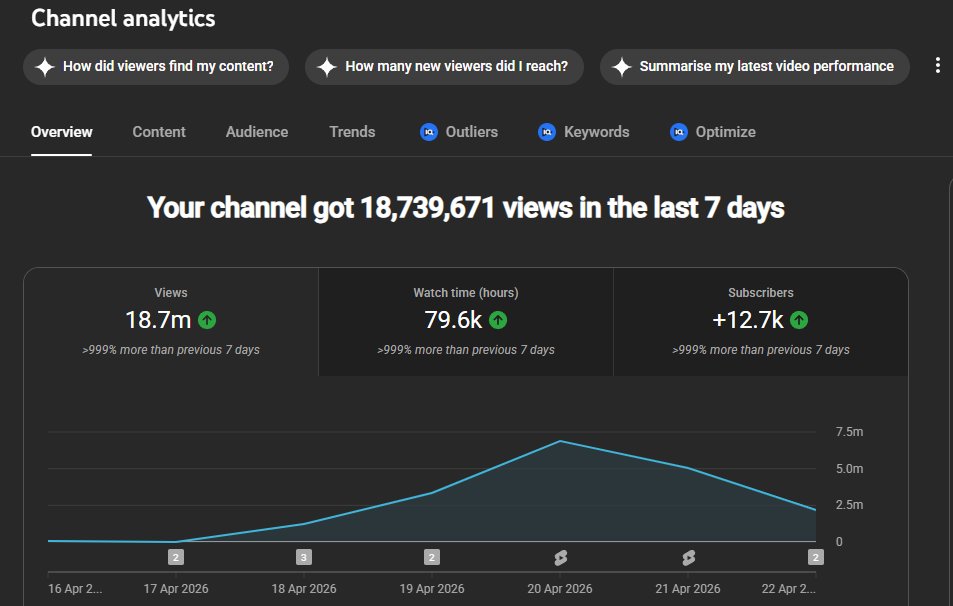This screenshot has height=606, width=953.
Task: Click the '21 Apr 2026' axis date label
Action: 687,588
